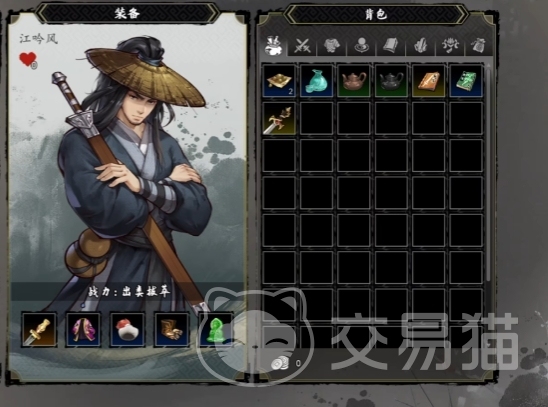Select the all-items pouch tab
The image size is (548, 407).
pos(273,45)
